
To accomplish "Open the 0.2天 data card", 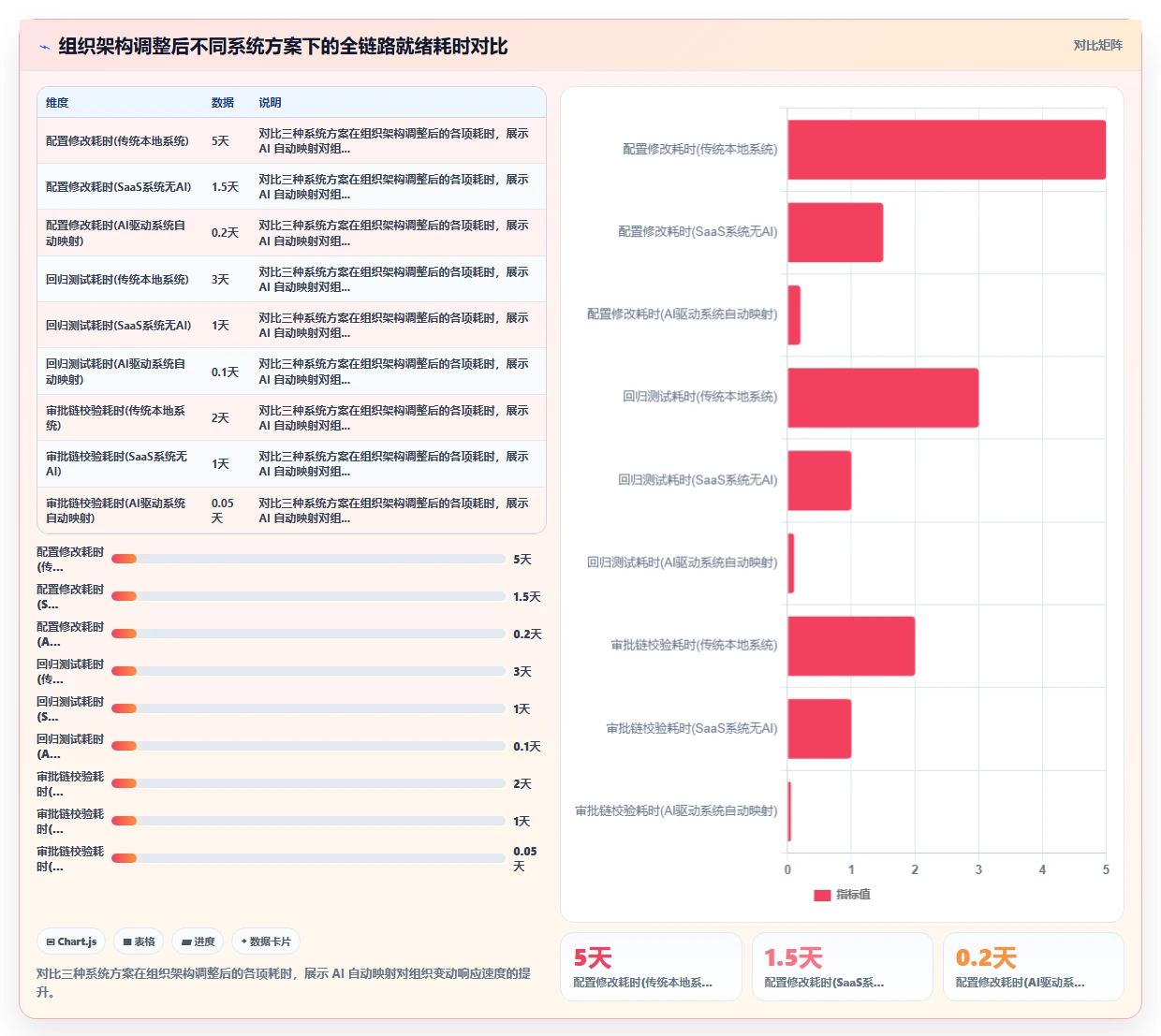I will 1033,967.
